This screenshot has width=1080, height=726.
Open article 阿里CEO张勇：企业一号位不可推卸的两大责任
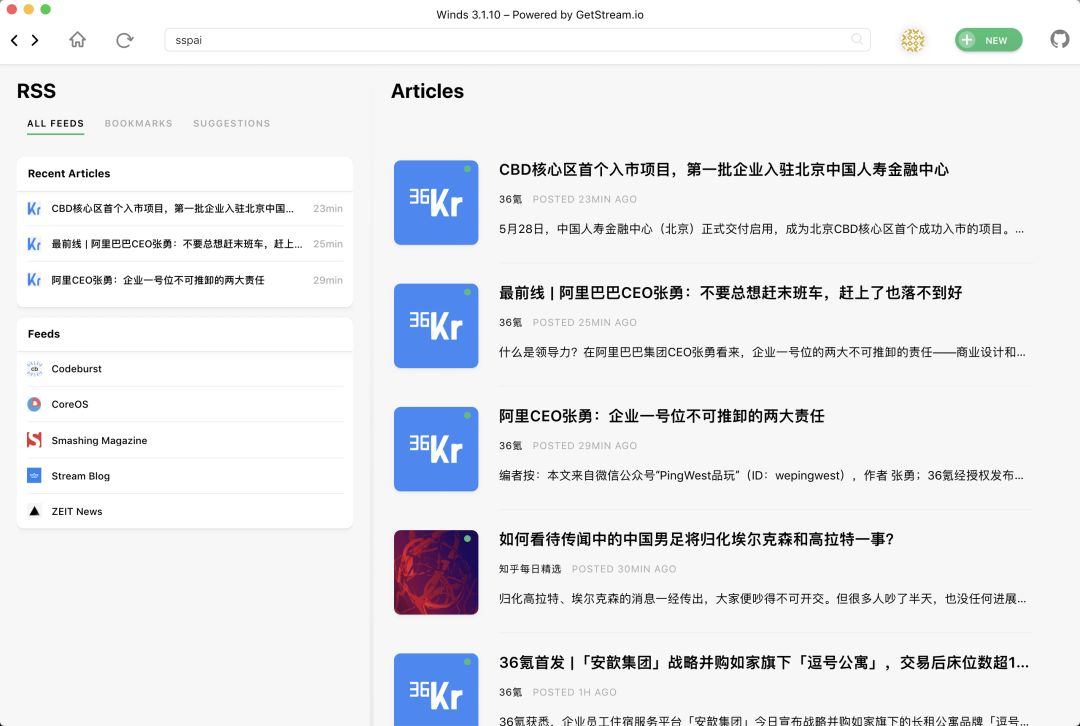661,416
